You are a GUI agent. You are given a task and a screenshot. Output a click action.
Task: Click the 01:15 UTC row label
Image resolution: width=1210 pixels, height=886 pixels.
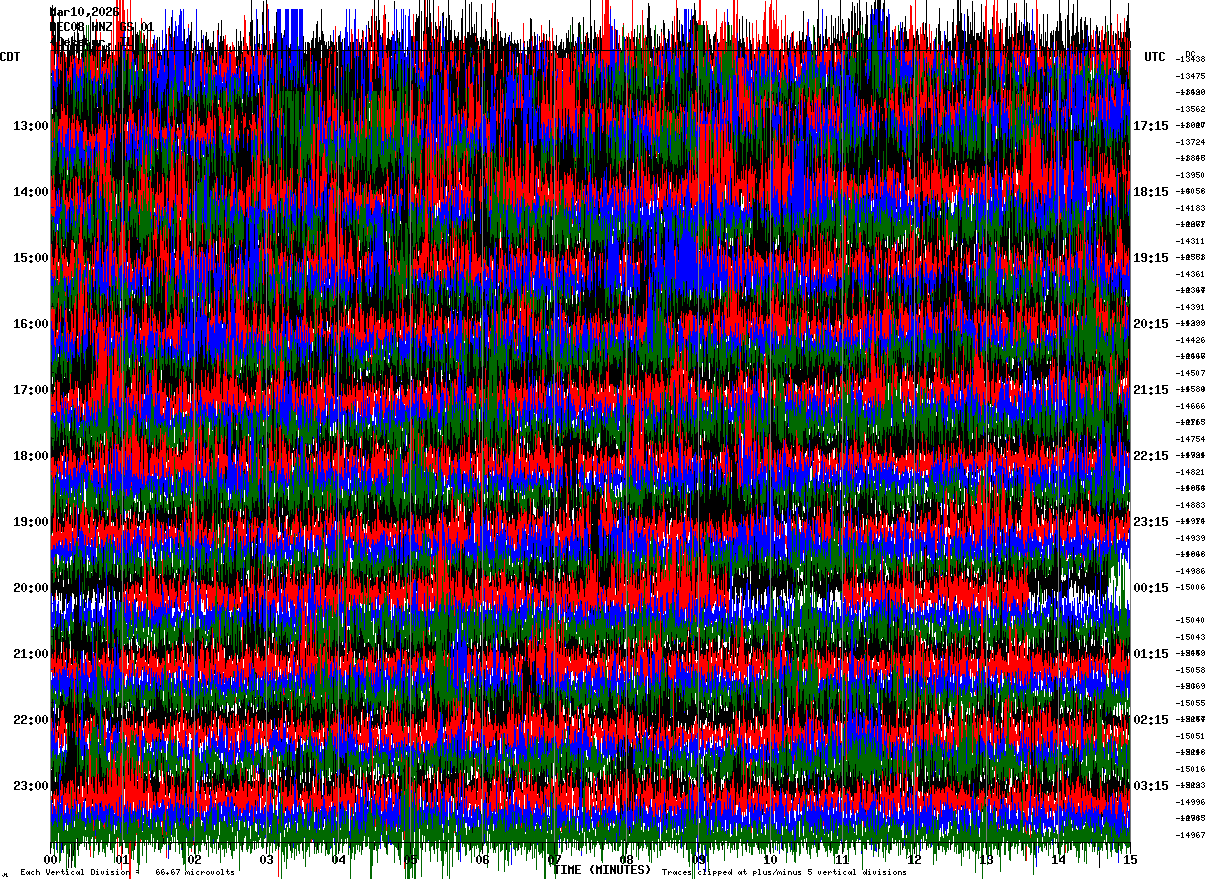click(x=1151, y=654)
